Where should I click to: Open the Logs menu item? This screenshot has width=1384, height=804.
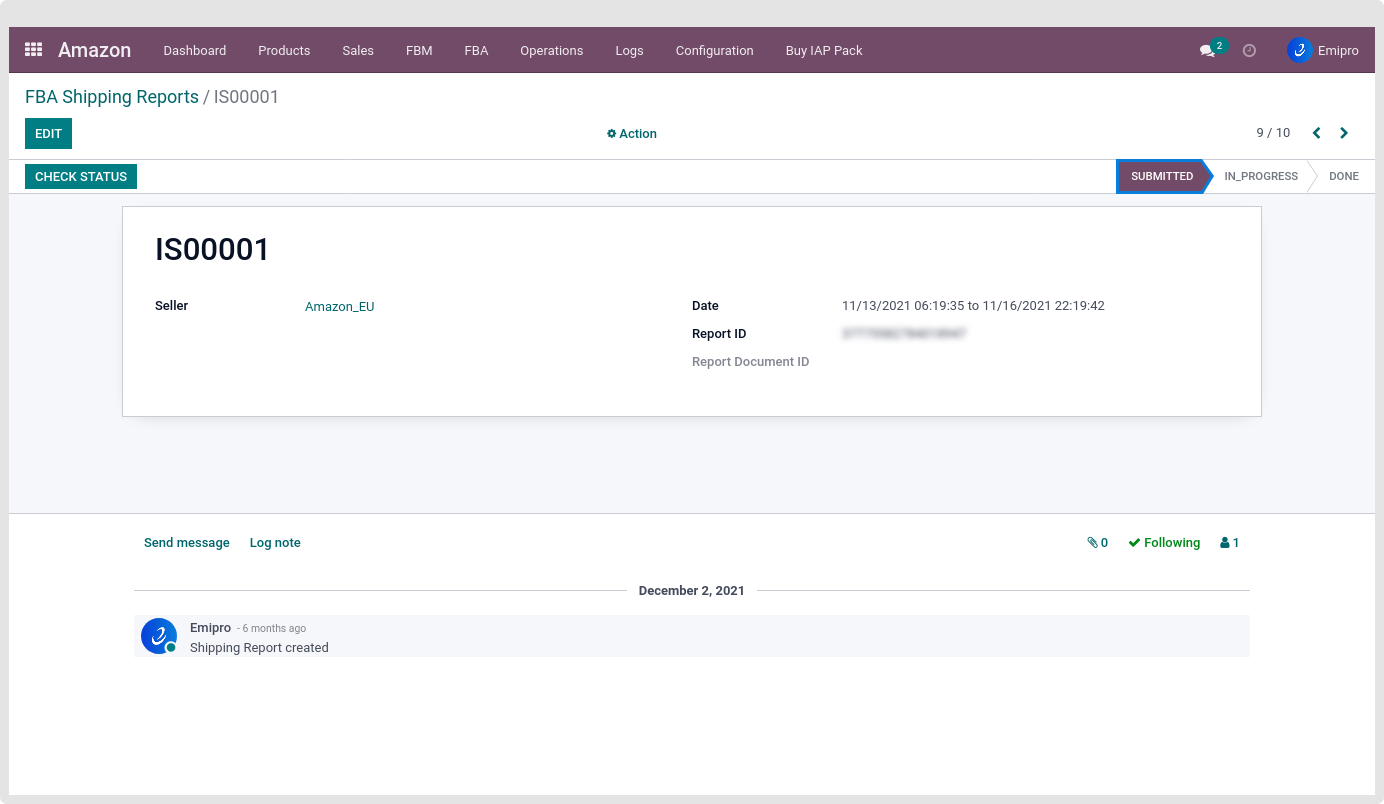[629, 50]
